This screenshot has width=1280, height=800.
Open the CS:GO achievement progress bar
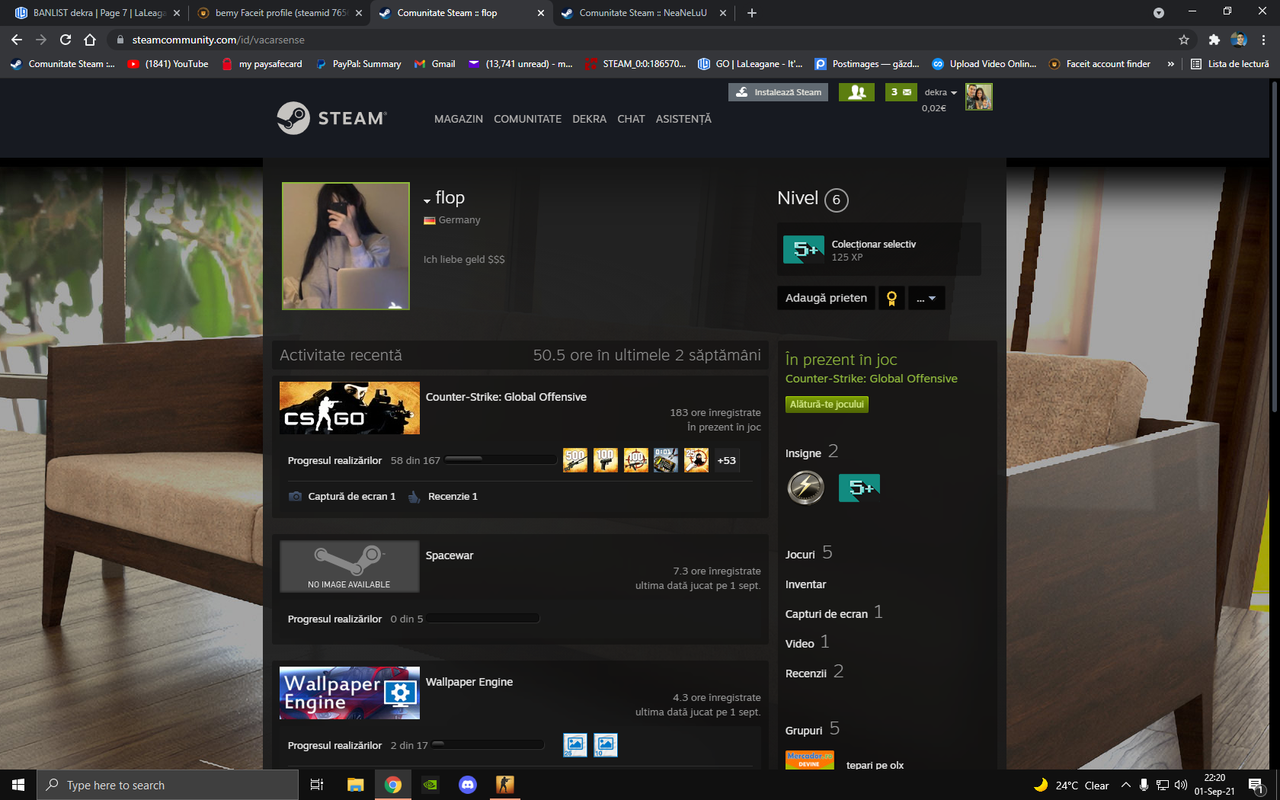pyautogui.click(x=500, y=460)
